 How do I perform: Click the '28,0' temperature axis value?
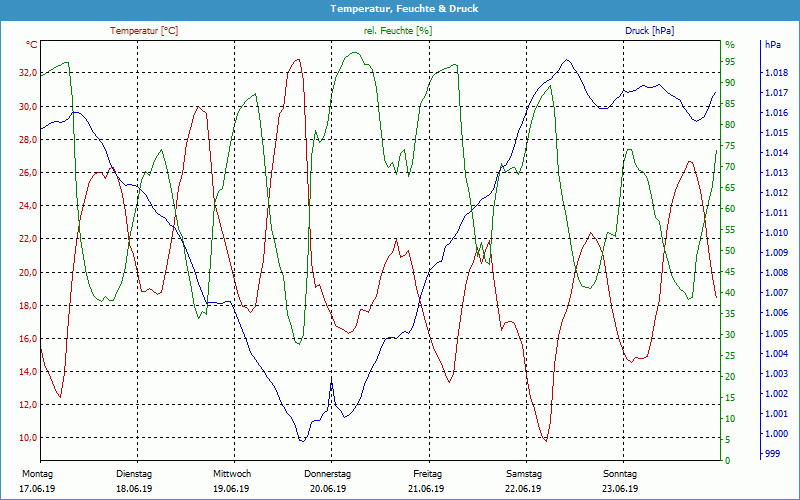(x=28, y=140)
